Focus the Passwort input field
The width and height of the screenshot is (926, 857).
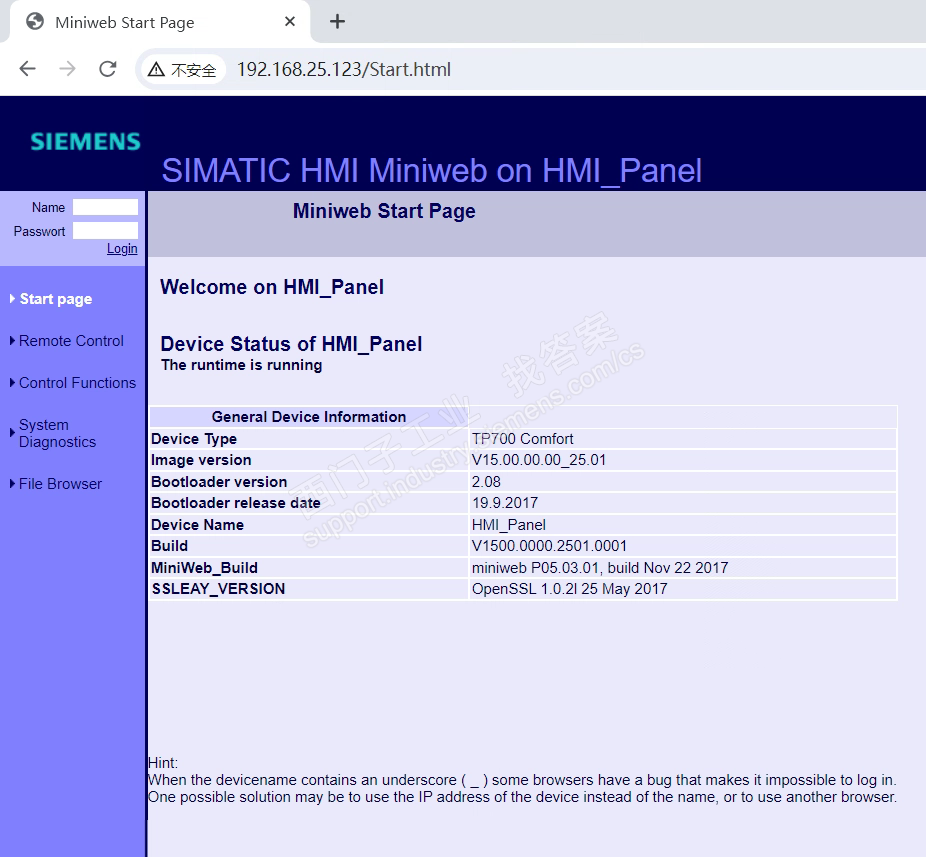(105, 231)
